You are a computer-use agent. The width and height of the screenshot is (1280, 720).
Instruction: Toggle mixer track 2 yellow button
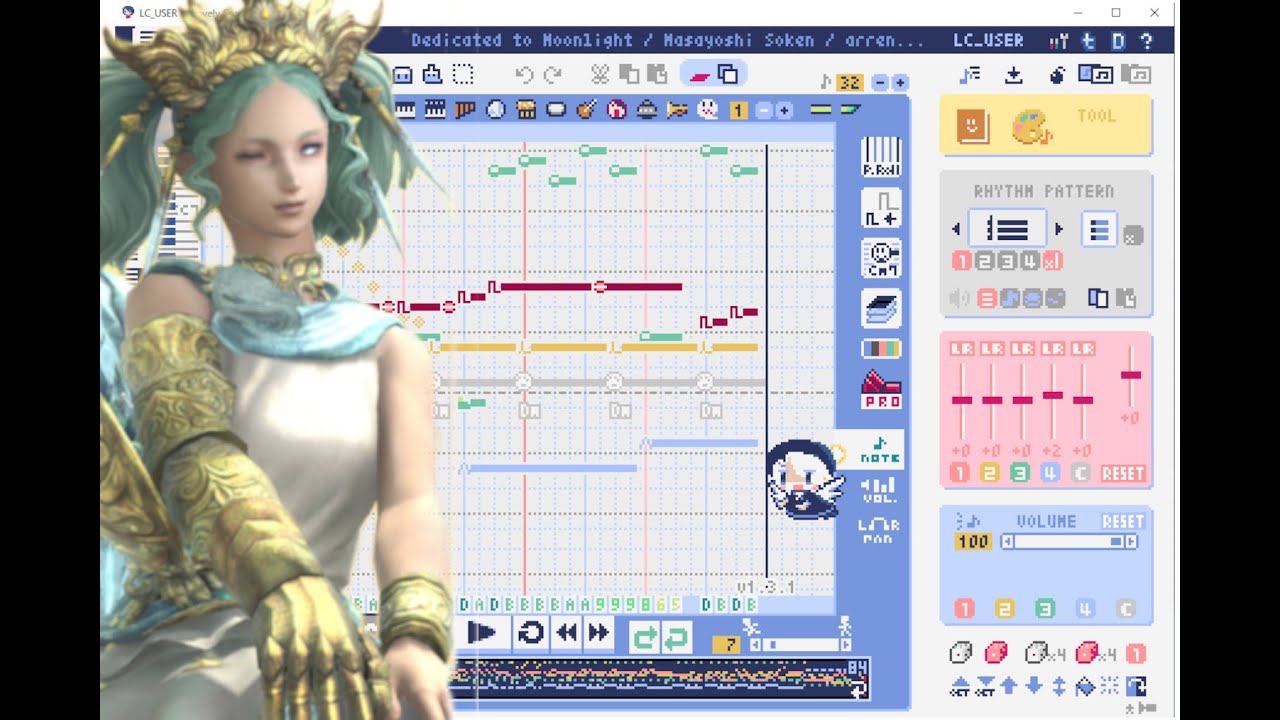pyautogui.click(x=990, y=473)
